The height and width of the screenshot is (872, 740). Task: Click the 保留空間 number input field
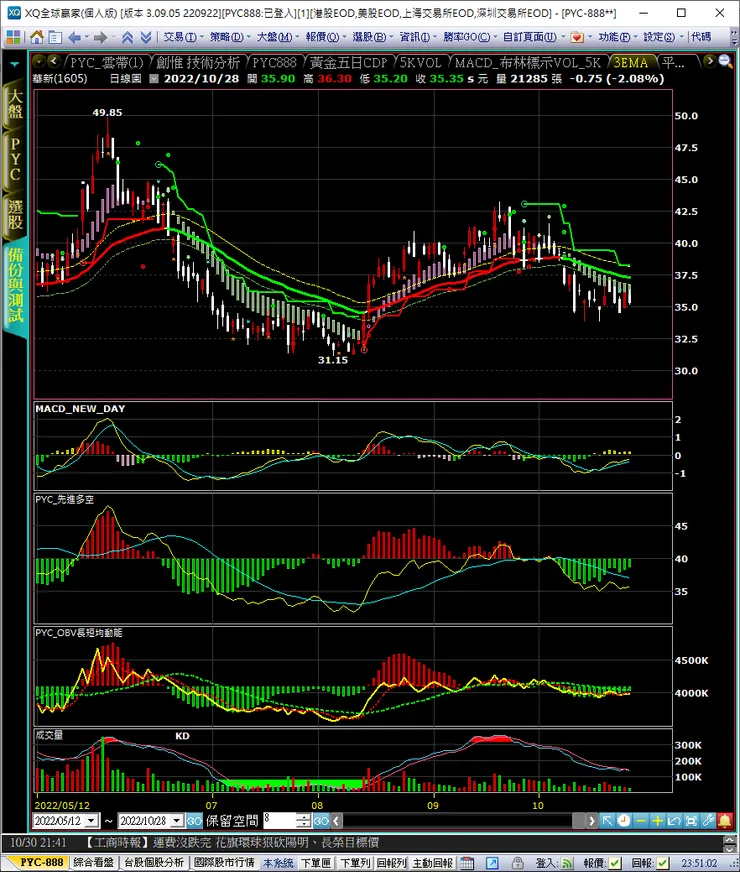pos(280,820)
